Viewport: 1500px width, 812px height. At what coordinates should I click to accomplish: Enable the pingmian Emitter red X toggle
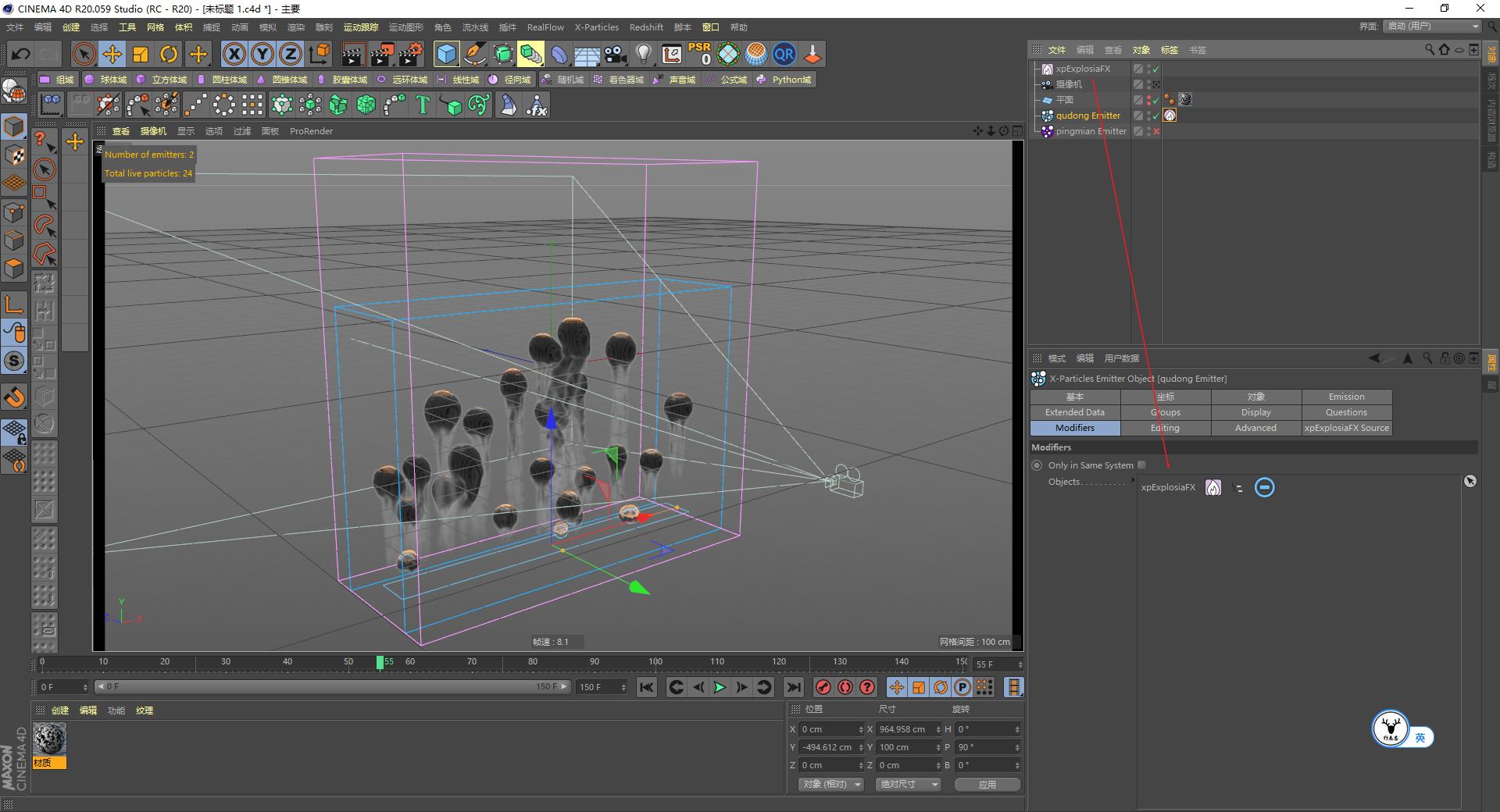[1155, 131]
